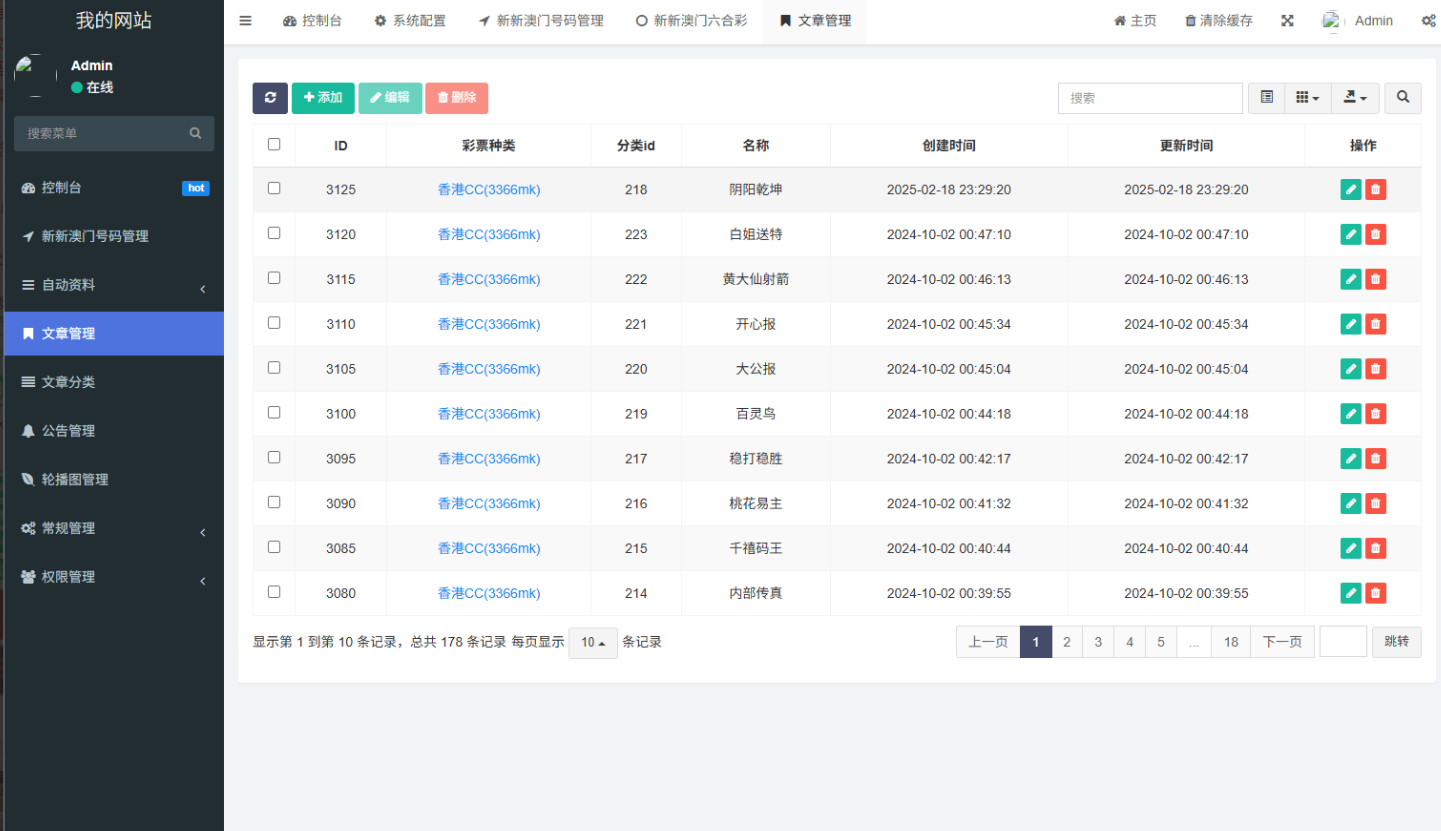1441x831 pixels.
Task: Delete the 内部传真 row
Action: click(1376, 593)
